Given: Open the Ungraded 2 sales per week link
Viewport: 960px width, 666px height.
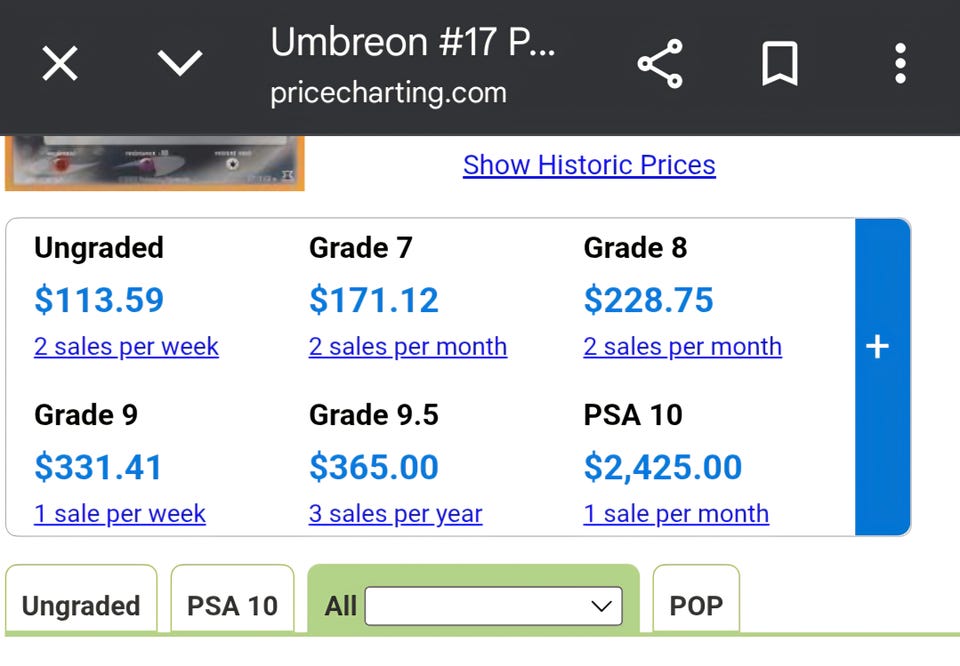Looking at the screenshot, I should tap(126, 347).
